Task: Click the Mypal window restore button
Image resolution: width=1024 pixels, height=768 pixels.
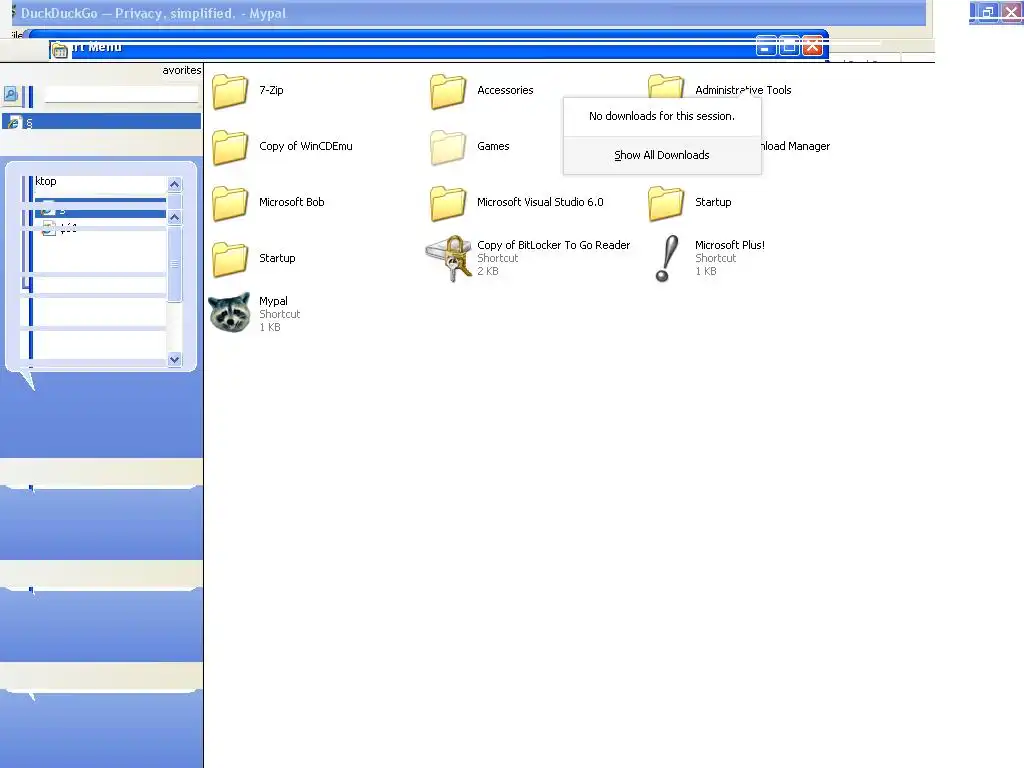Action: [987, 12]
